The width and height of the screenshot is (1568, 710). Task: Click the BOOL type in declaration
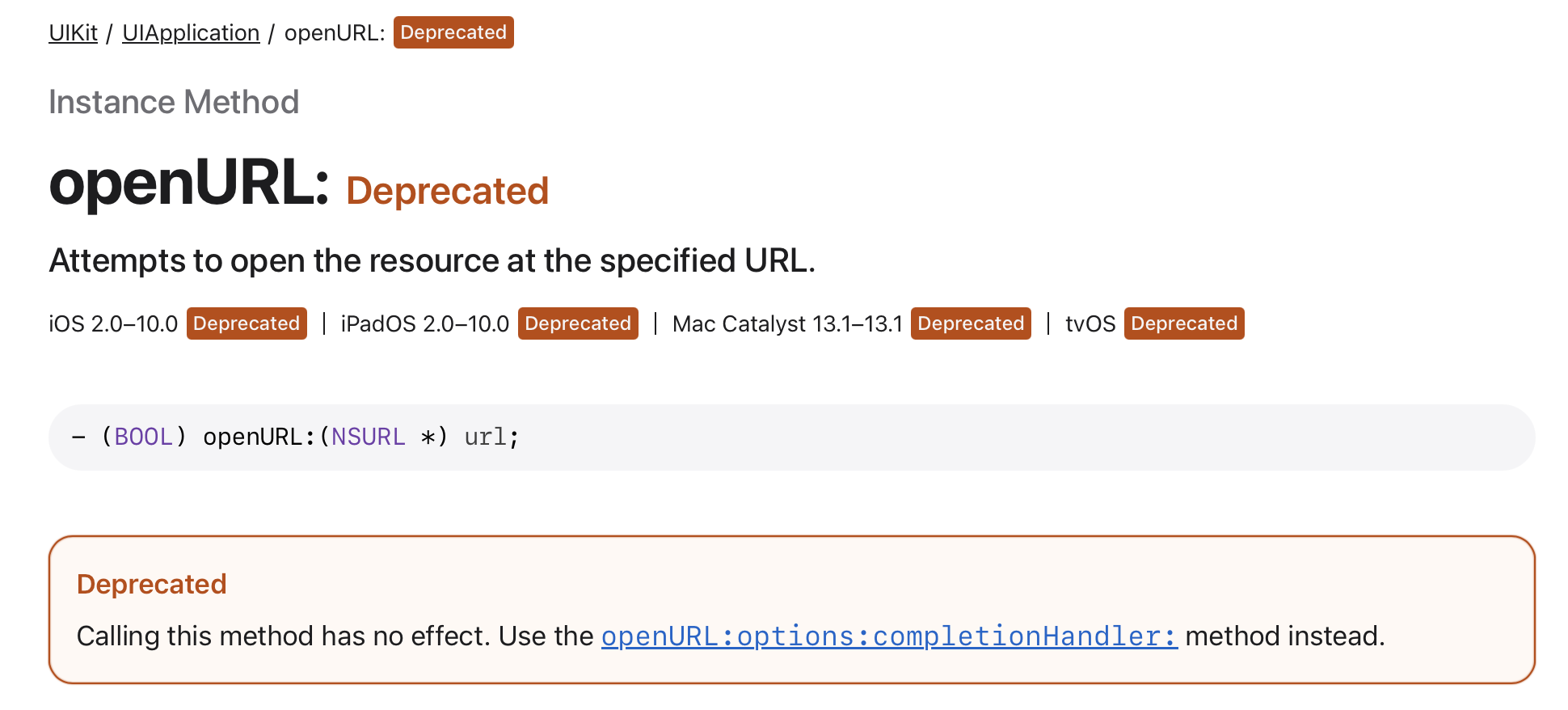143,437
